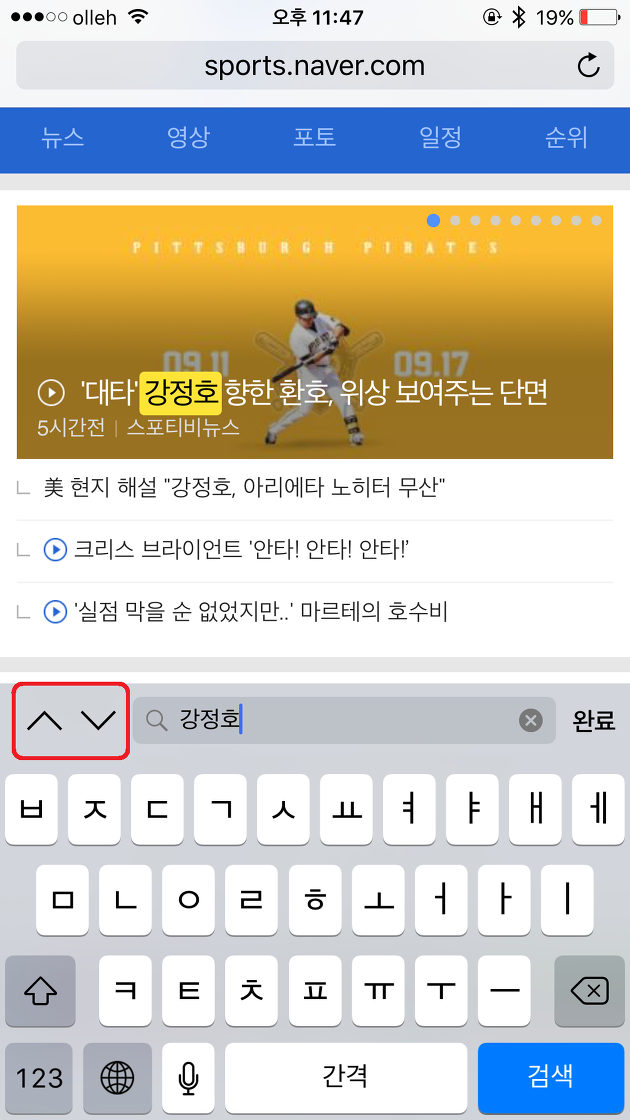
Task: Select the 순위 tab
Action: coord(566,137)
